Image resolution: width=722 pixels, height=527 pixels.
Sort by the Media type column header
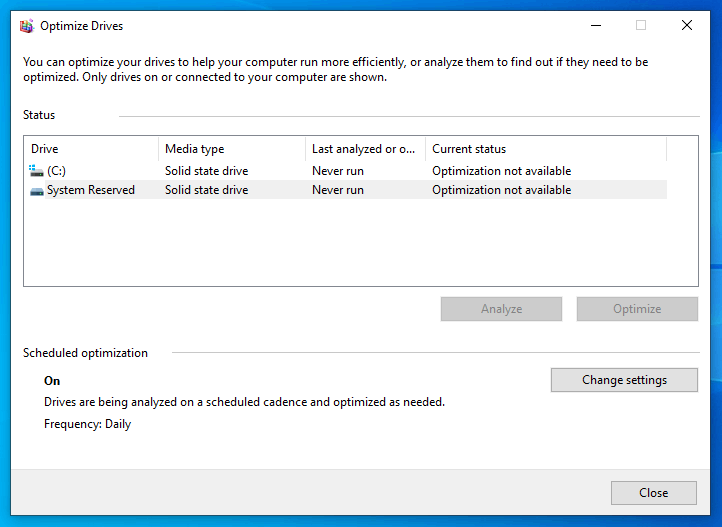tap(232, 149)
